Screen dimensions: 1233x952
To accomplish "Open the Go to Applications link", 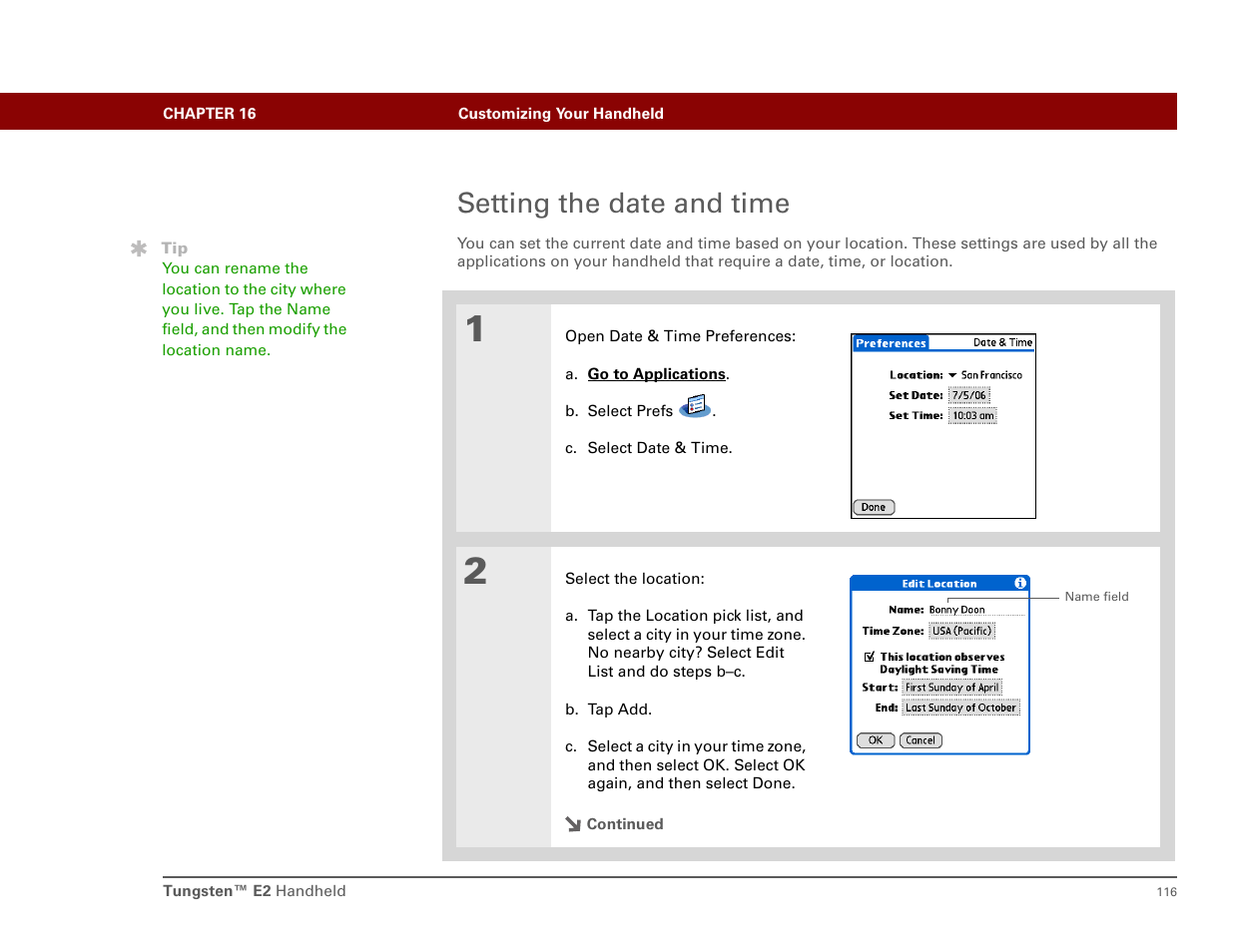I will pos(657,374).
